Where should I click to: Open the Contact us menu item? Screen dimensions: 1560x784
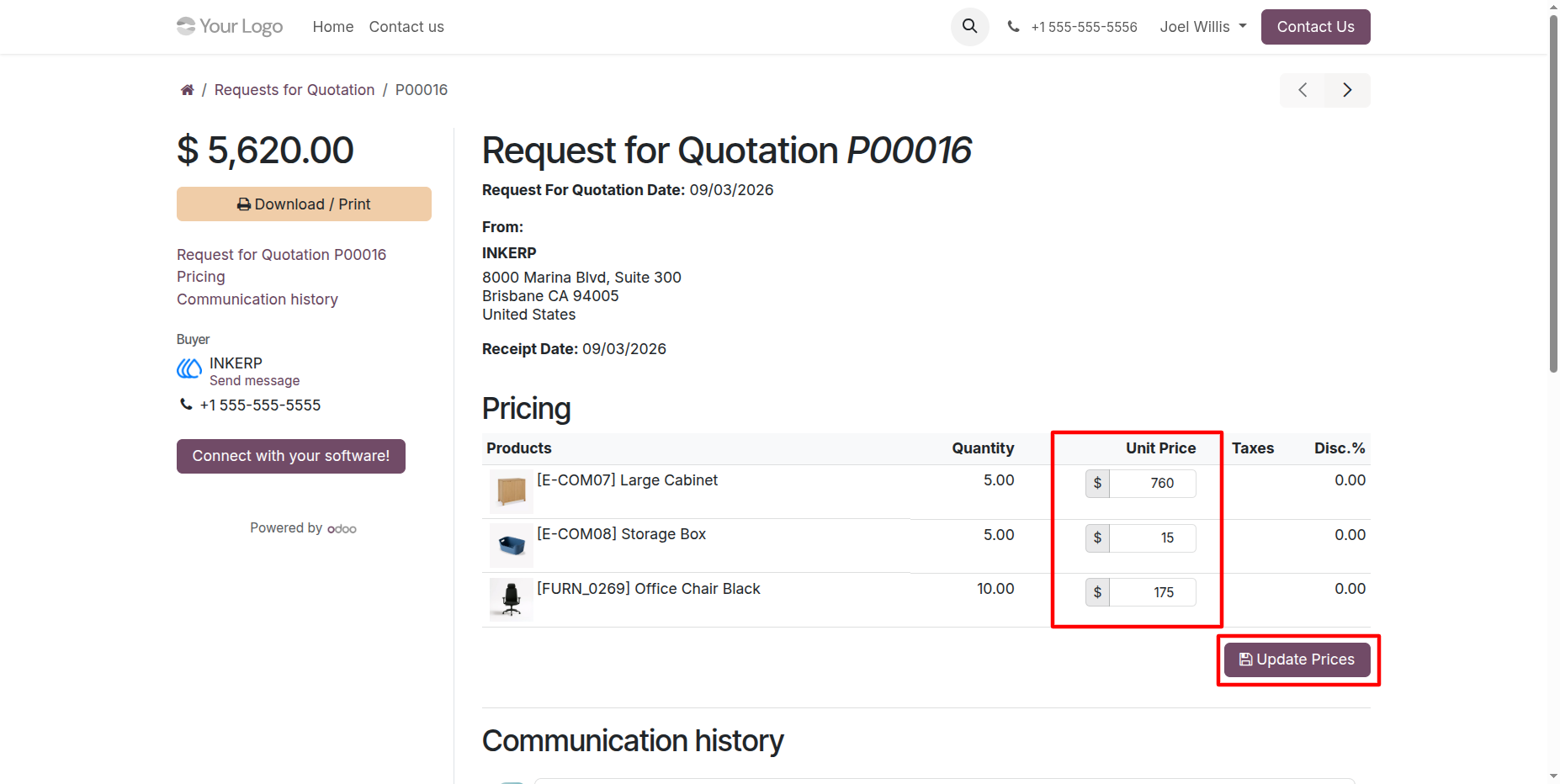click(406, 27)
